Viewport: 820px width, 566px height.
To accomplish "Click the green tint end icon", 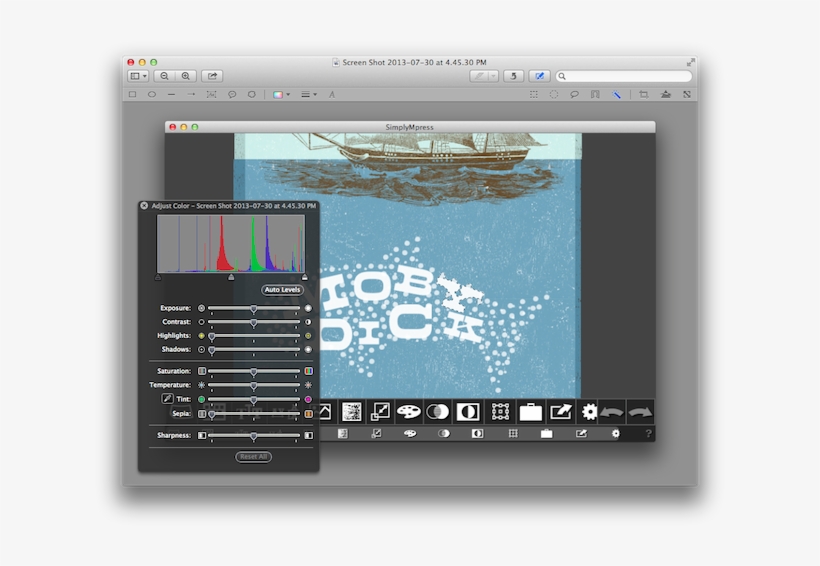I will click(x=201, y=399).
